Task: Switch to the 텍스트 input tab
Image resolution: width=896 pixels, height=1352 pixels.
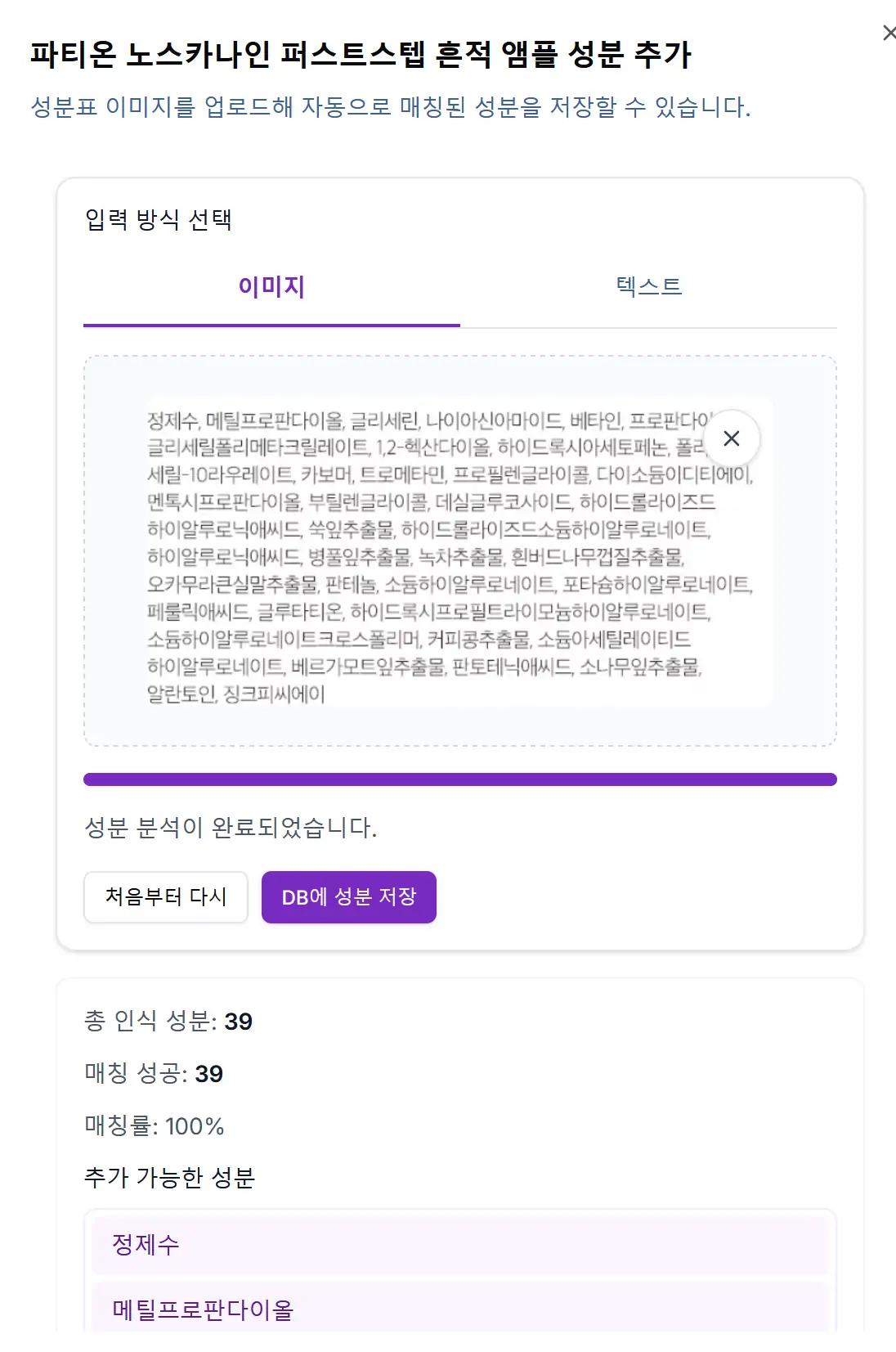Action: pyautogui.click(x=647, y=286)
